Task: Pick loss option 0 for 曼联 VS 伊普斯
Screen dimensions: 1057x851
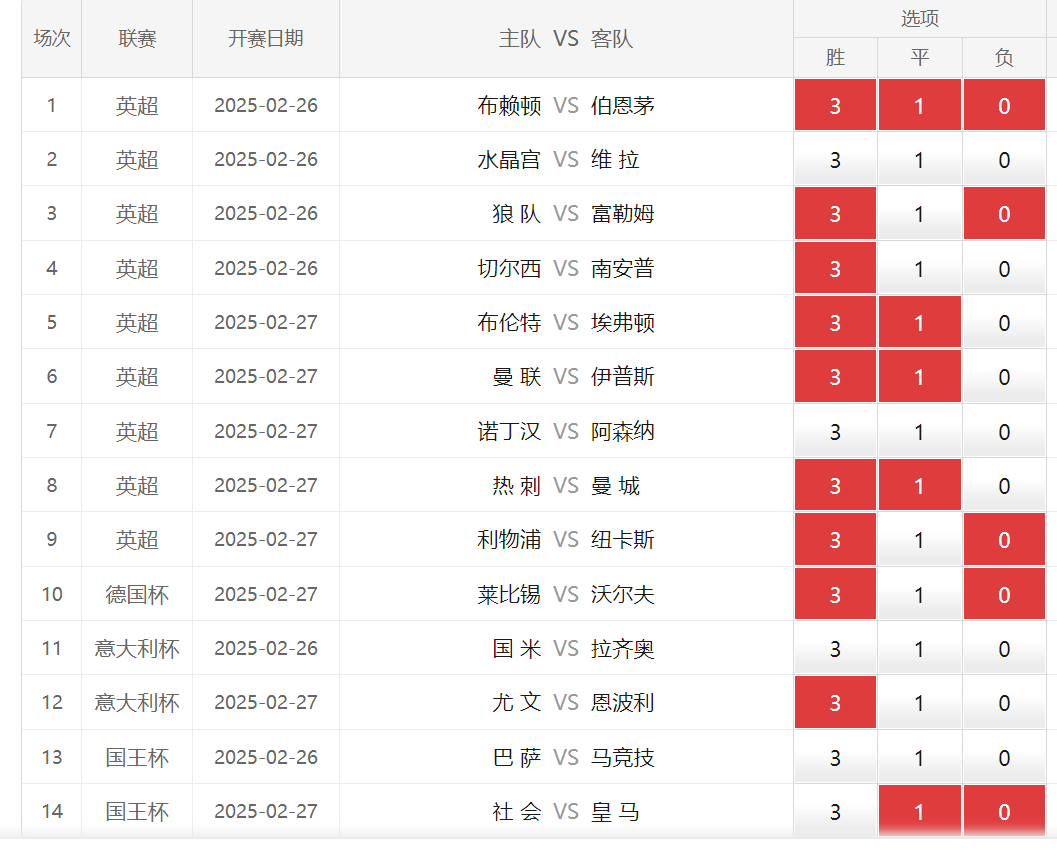Action: [1004, 376]
